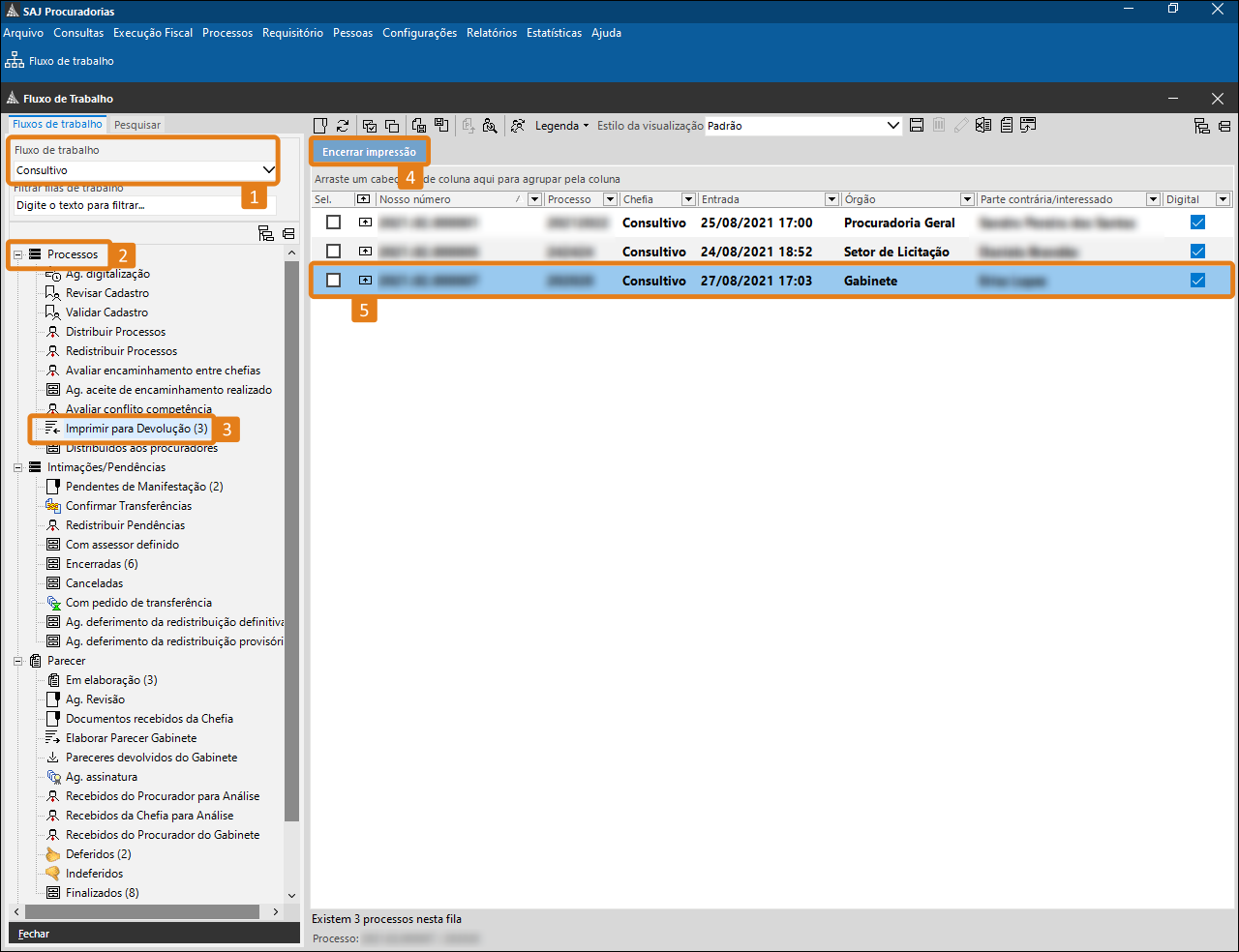Collapse the Parecer tree node
This screenshot has width=1239, height=952.
(17, 661)
